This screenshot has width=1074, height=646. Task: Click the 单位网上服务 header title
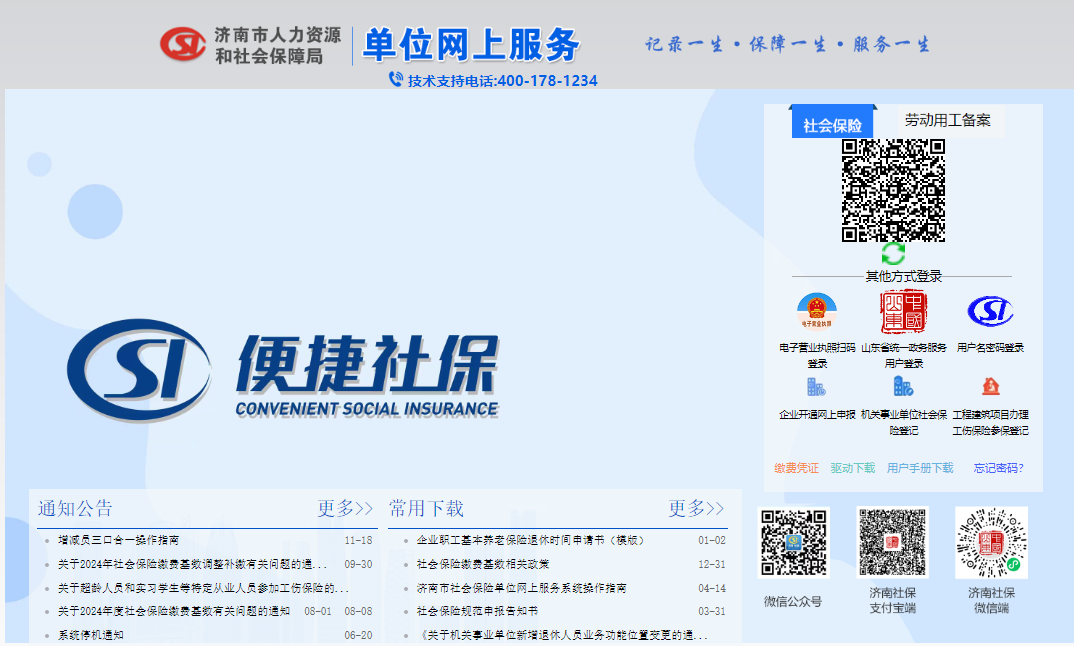471,45
